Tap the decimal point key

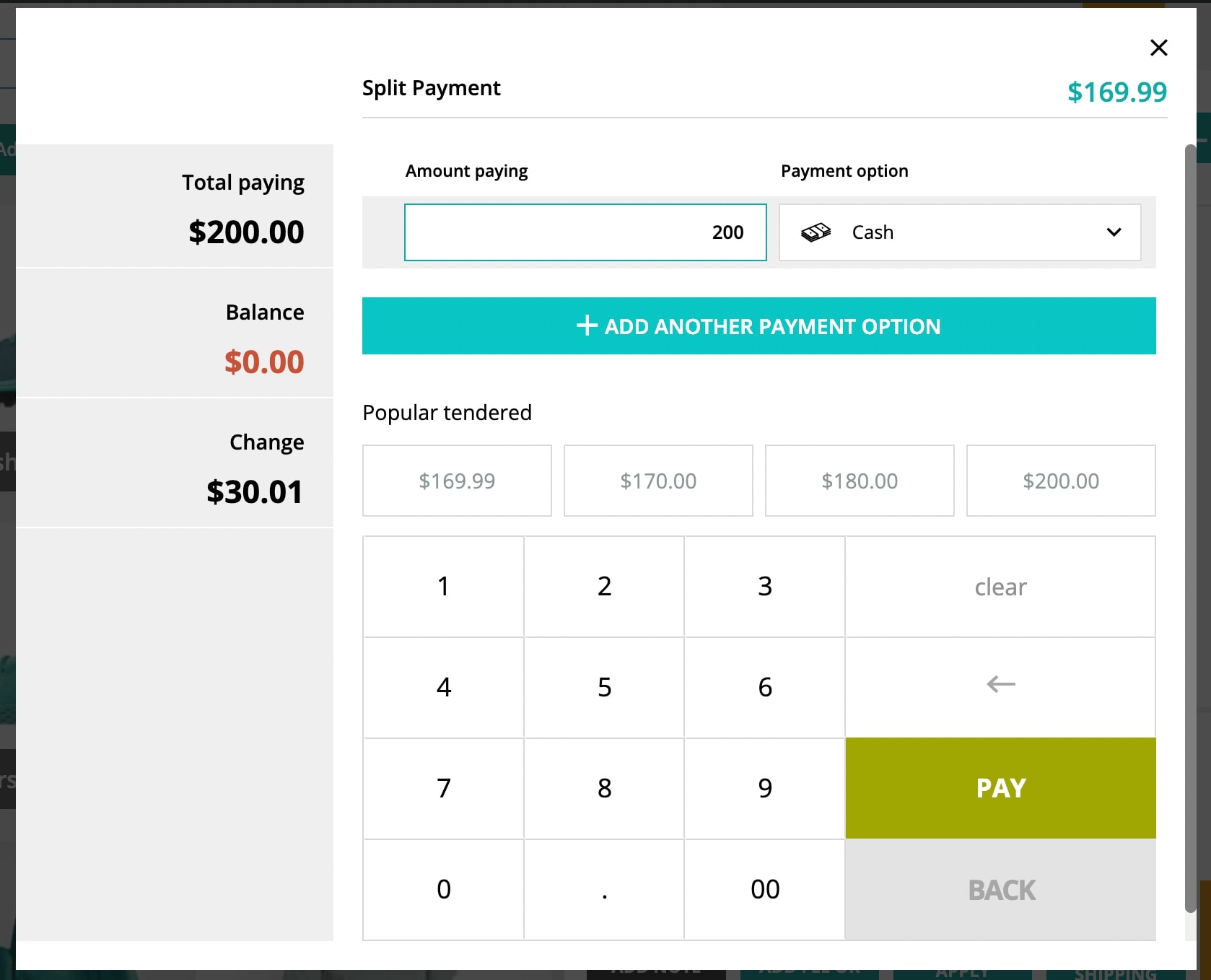[604, 890]
